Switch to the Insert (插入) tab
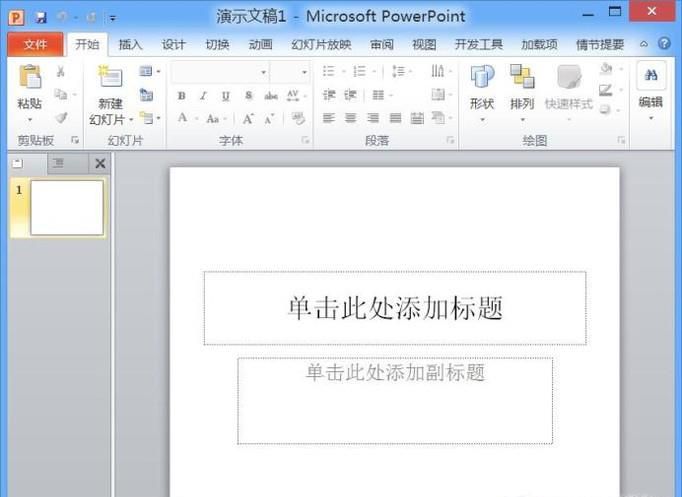The image size is (682, 497). (130, 44)
